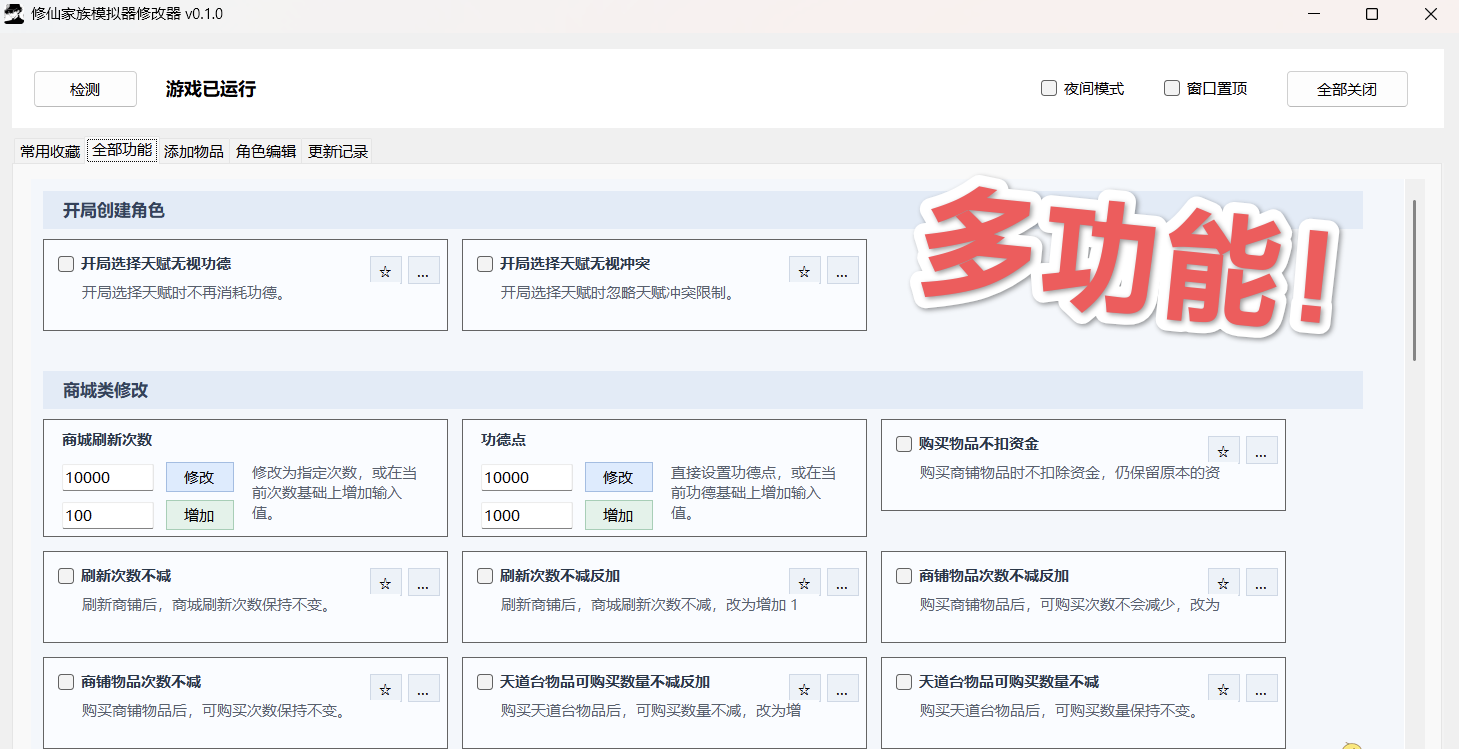This screenshot has height=749, width=1465.
Task: Click 修改 button for 功德点
Action: point(619,477)
